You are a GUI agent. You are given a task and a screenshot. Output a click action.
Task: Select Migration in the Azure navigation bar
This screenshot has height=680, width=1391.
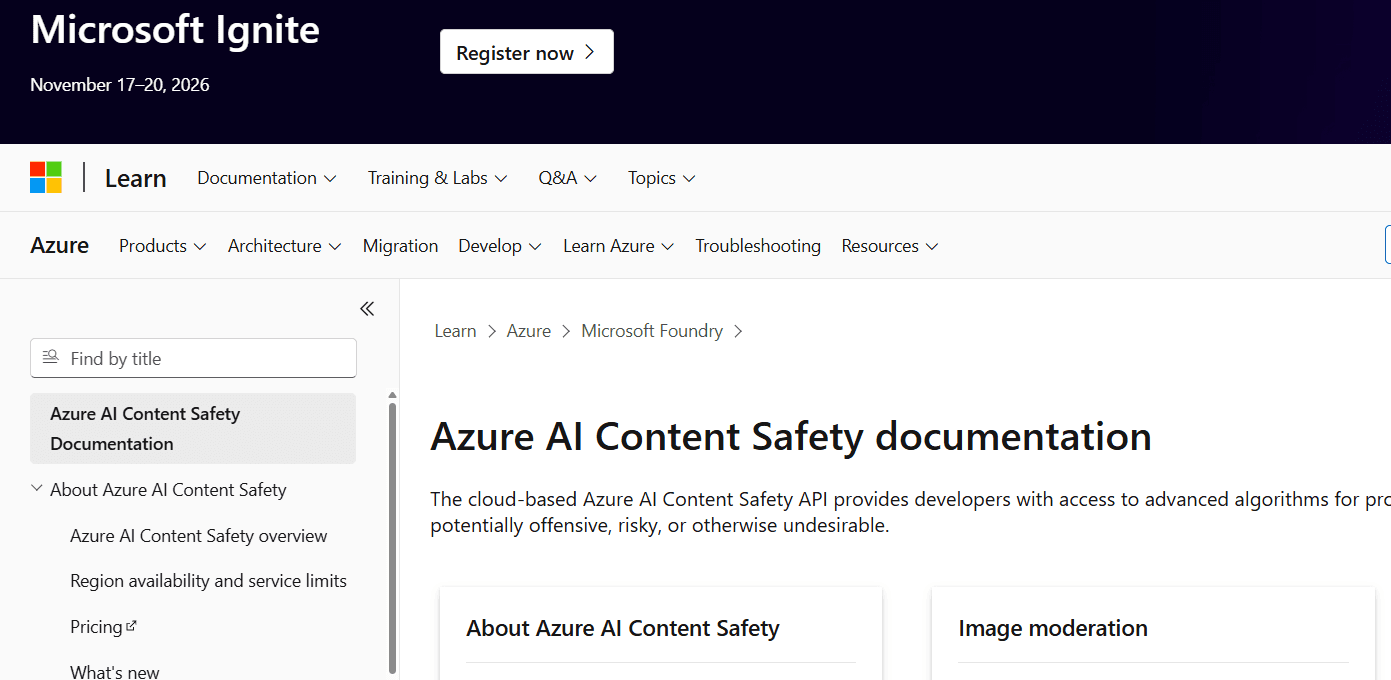(401, 246)
